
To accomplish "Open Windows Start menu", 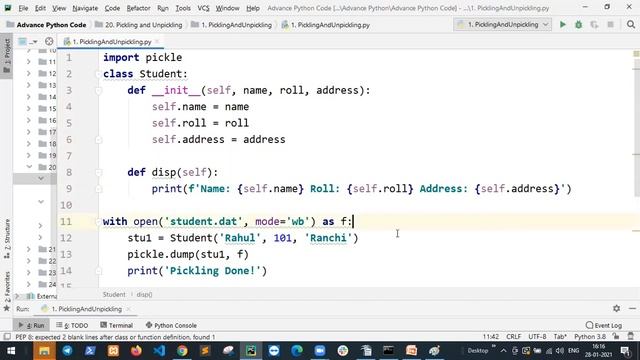I will [x=11, y=351].
